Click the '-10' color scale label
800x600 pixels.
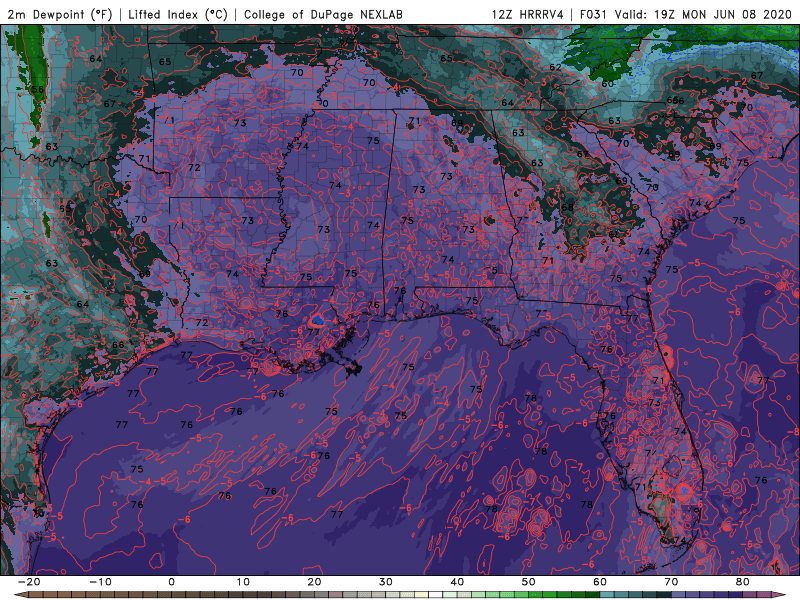(x=100, y=582)
